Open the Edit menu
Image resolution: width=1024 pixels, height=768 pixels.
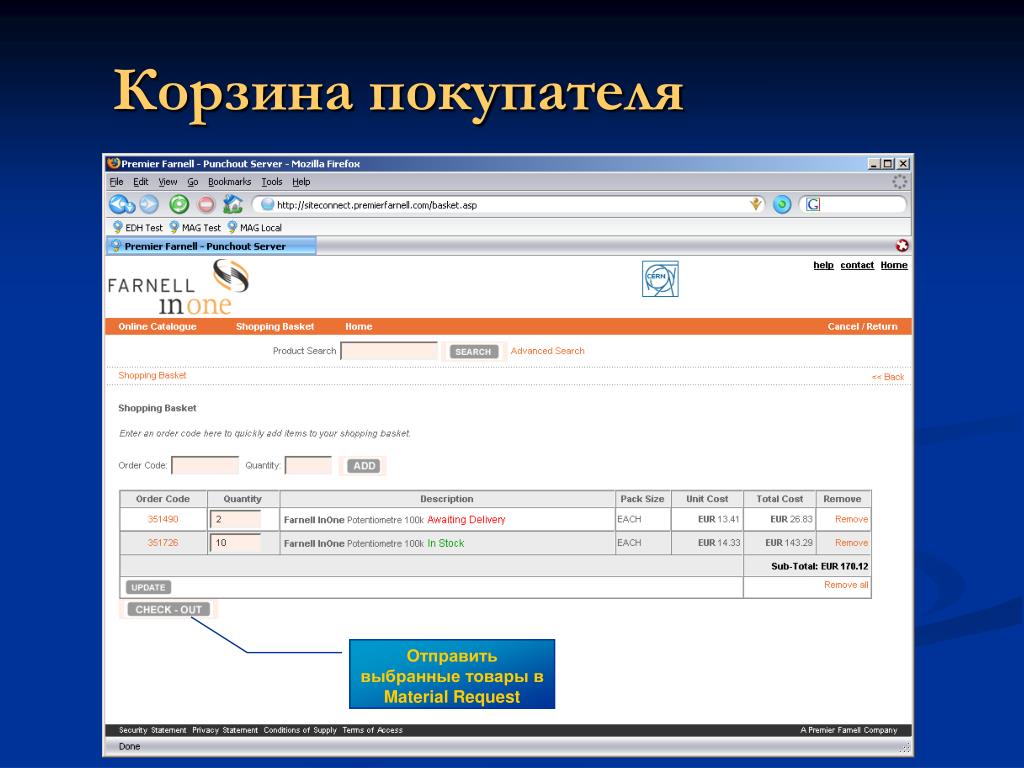click(140, 182)
